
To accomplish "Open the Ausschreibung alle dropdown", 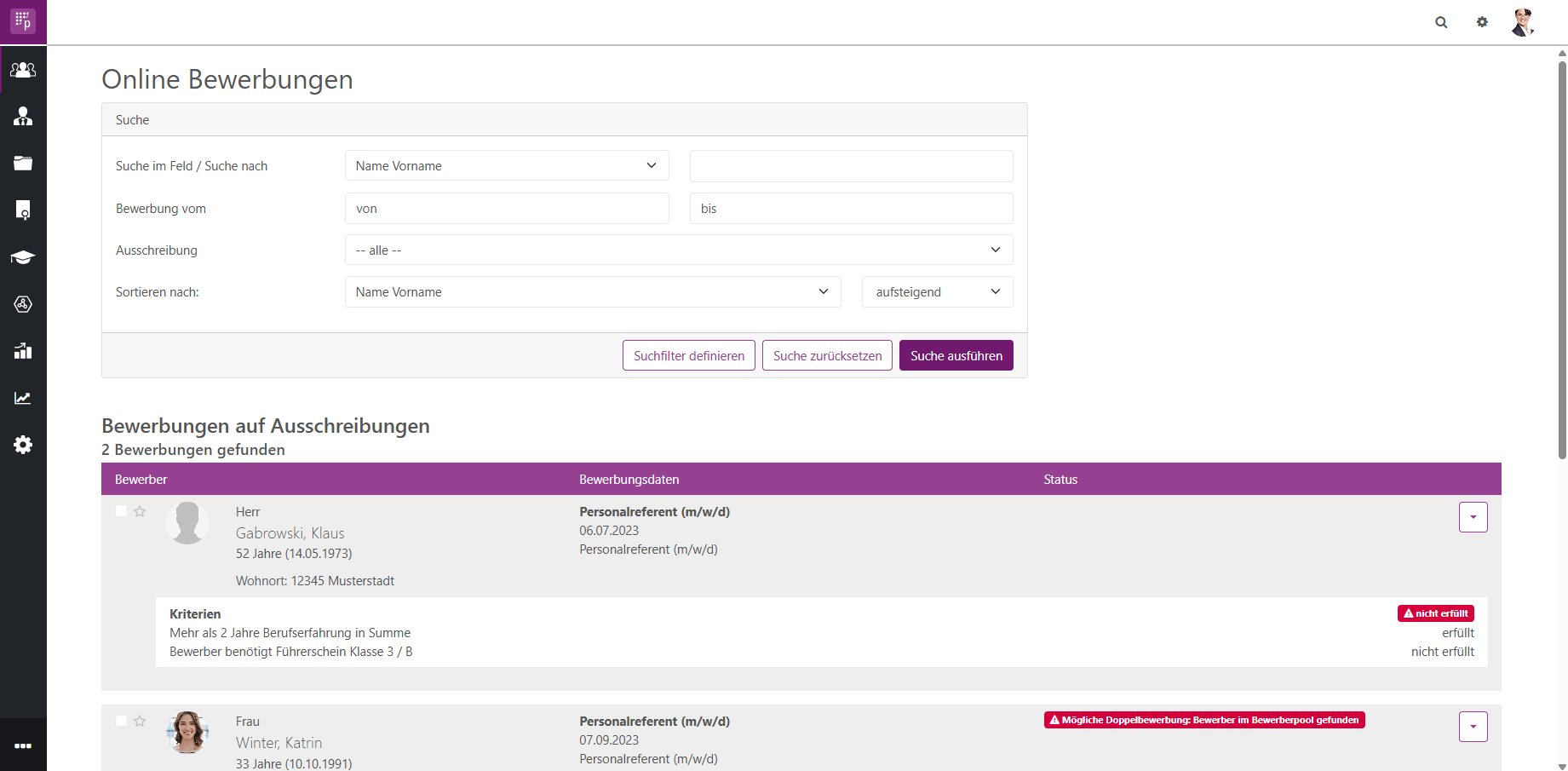I will pyautogui.click(x=679, y=250).
